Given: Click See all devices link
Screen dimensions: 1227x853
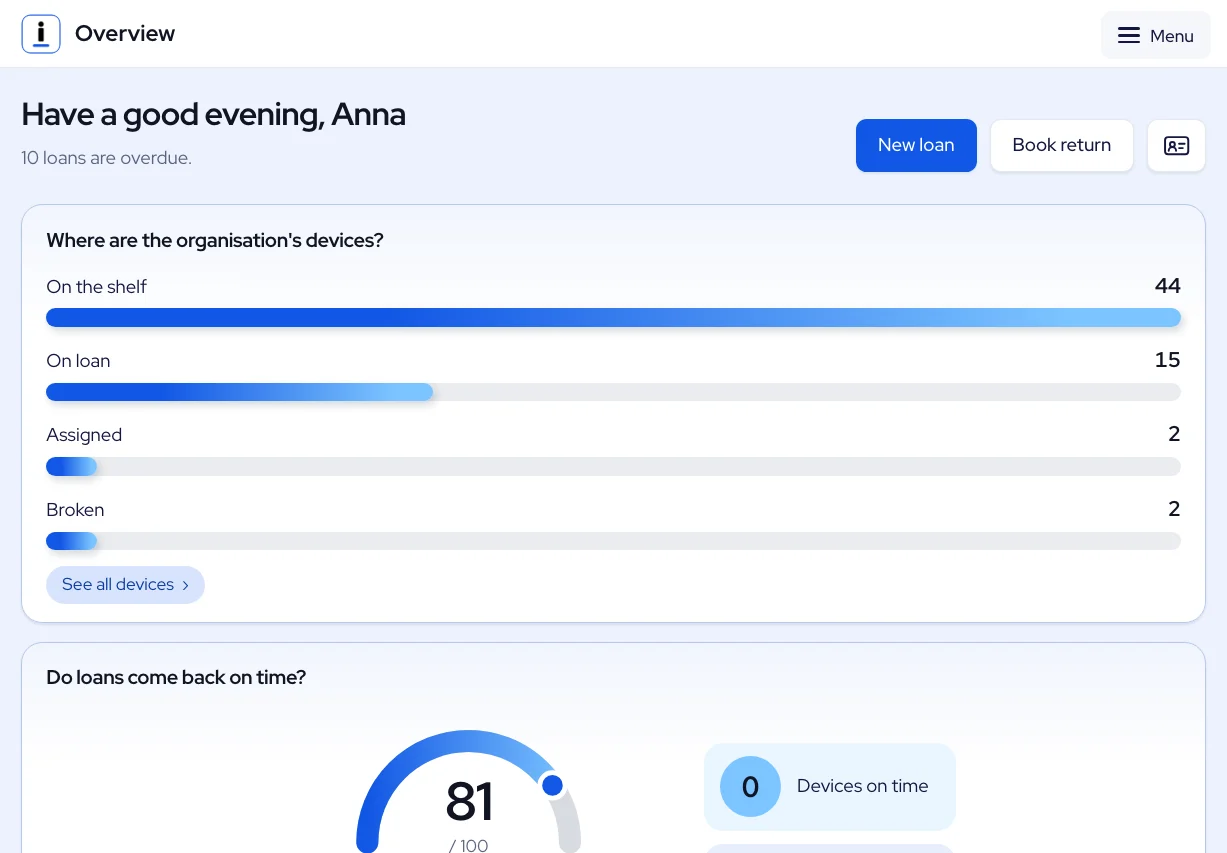Looking at the screenshot, I should [125, 585].
